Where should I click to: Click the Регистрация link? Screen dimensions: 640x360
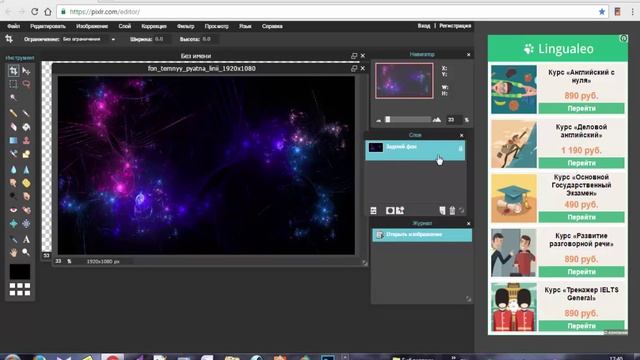[455, 26]
